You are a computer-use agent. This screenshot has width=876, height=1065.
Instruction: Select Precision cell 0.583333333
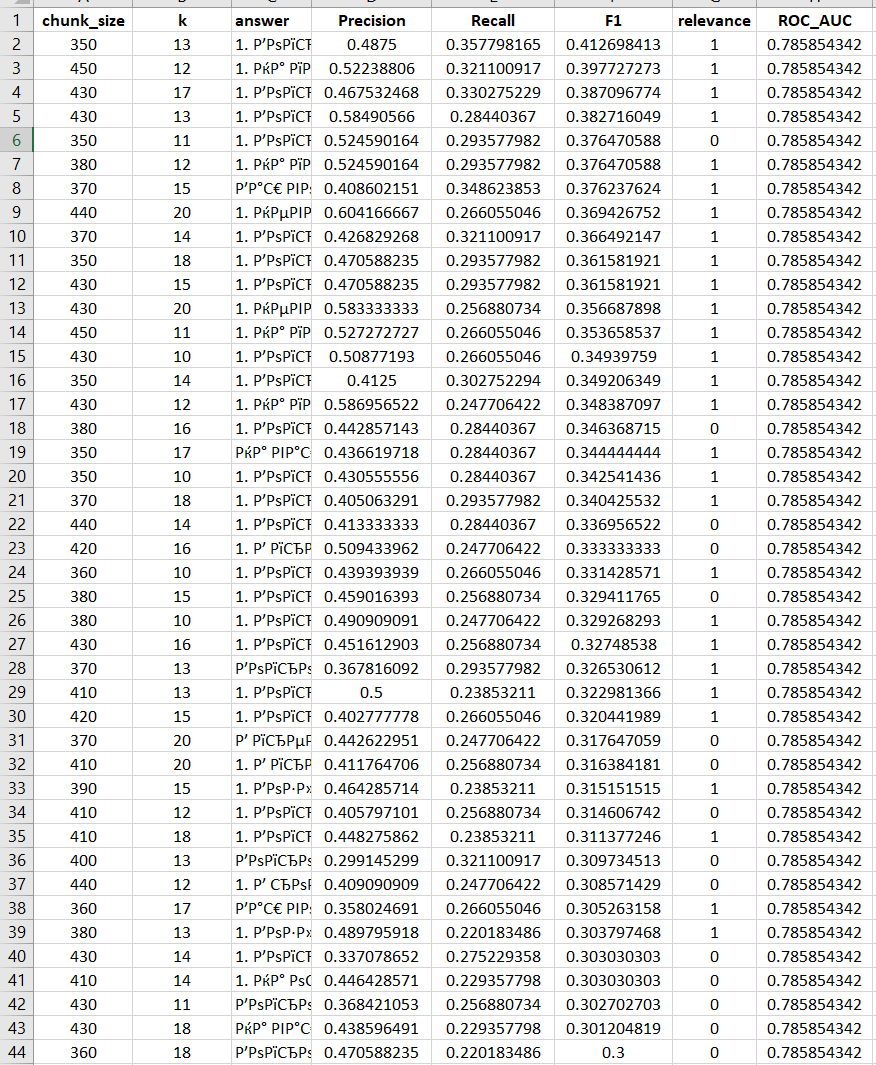coord(371,308)
